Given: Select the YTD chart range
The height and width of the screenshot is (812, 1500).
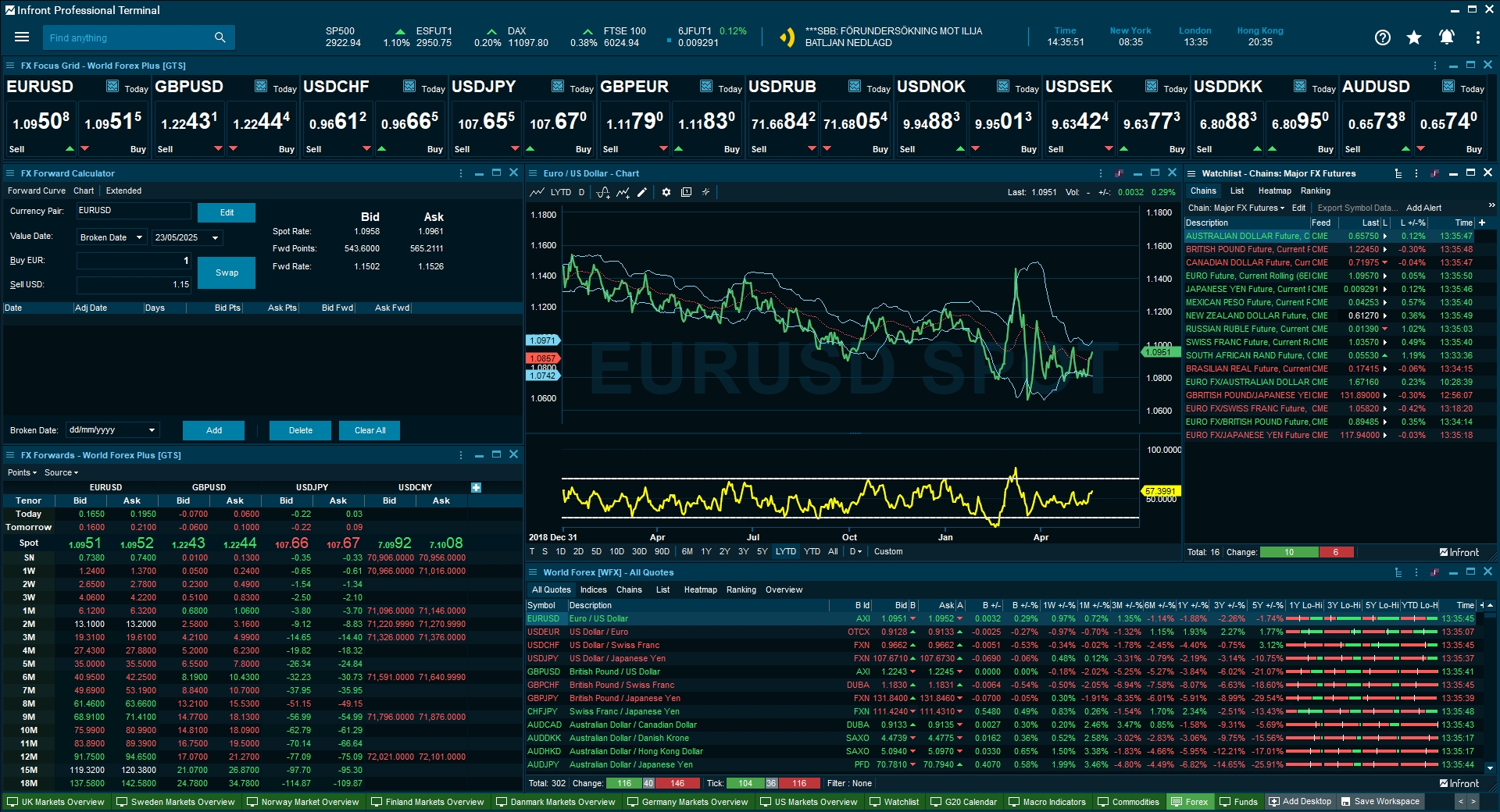Looking at the screenshot, I should (x=812, y=551).
